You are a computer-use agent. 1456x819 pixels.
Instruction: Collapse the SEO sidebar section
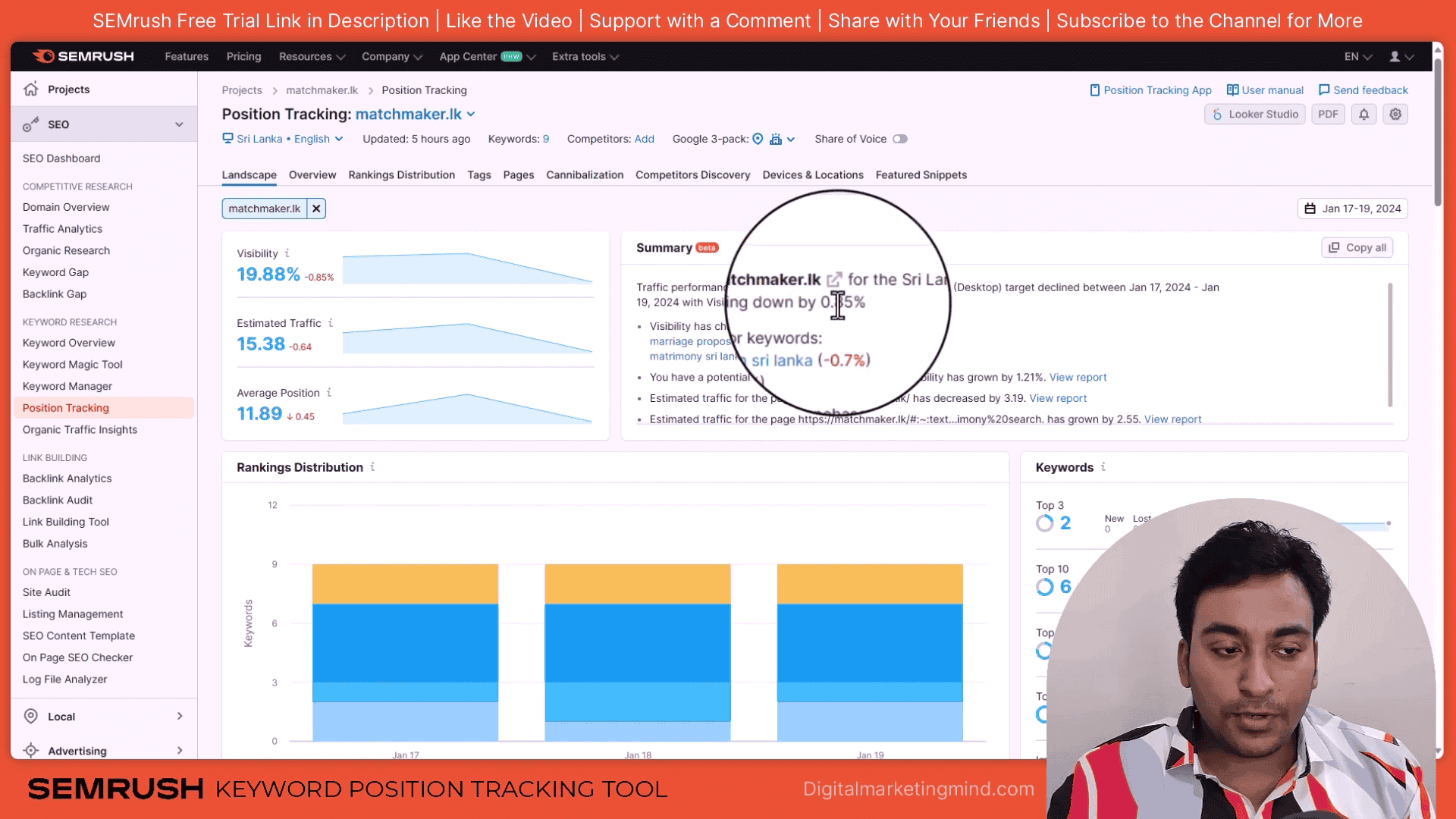click(x=179, y=124)
